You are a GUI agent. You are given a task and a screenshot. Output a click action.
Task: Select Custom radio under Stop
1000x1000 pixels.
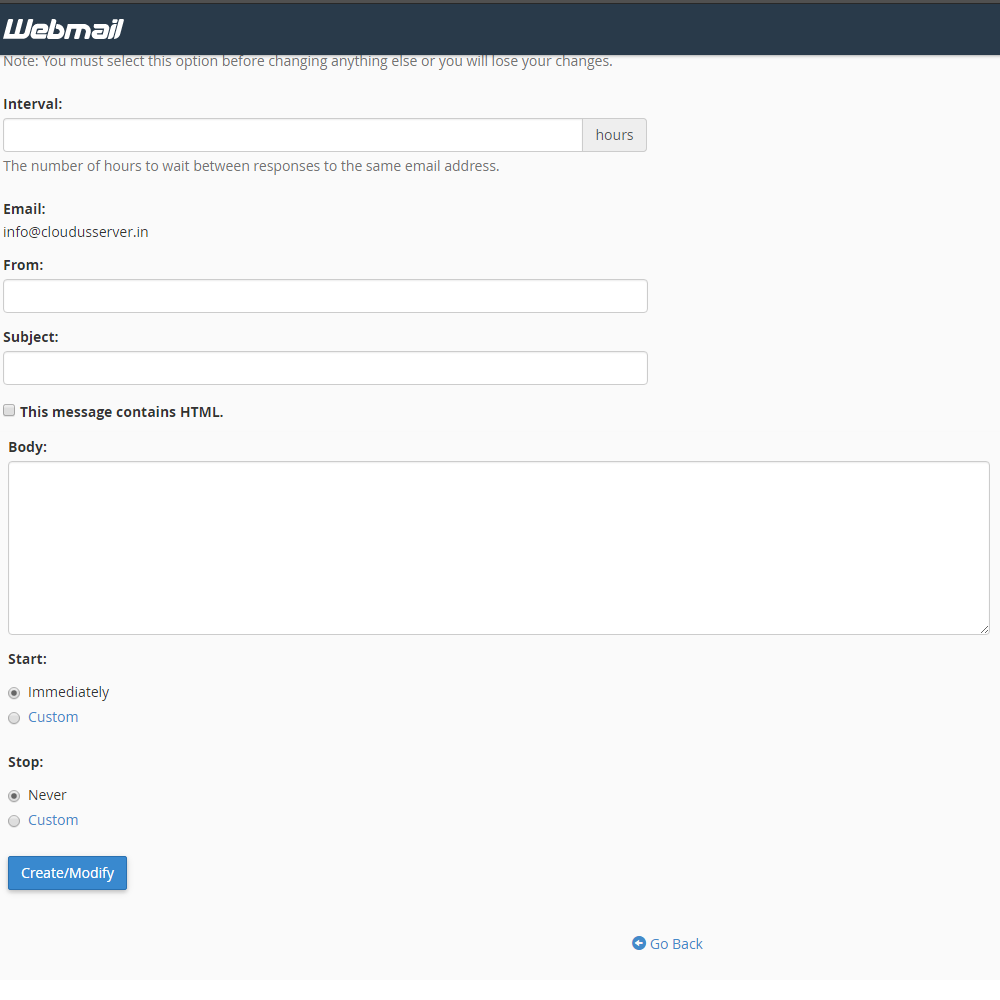click(14, 821)
